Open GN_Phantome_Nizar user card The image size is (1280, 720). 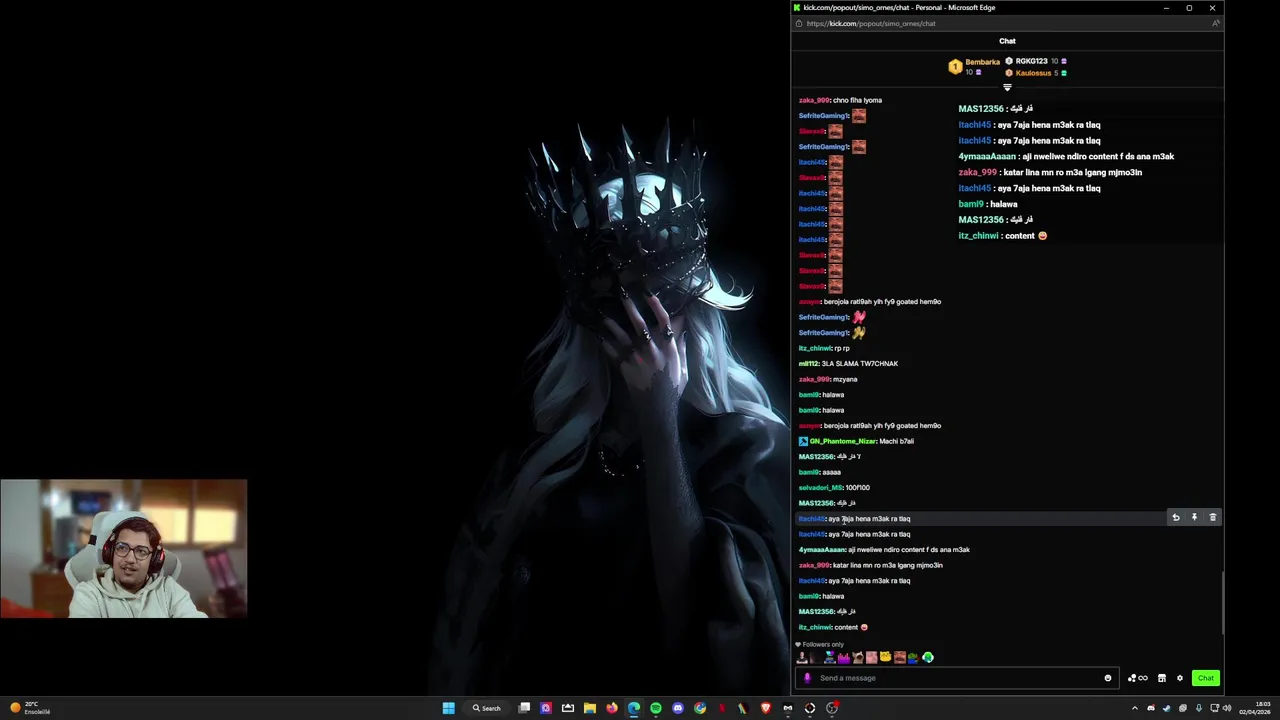pyautogui.click(x=842, y=441)
